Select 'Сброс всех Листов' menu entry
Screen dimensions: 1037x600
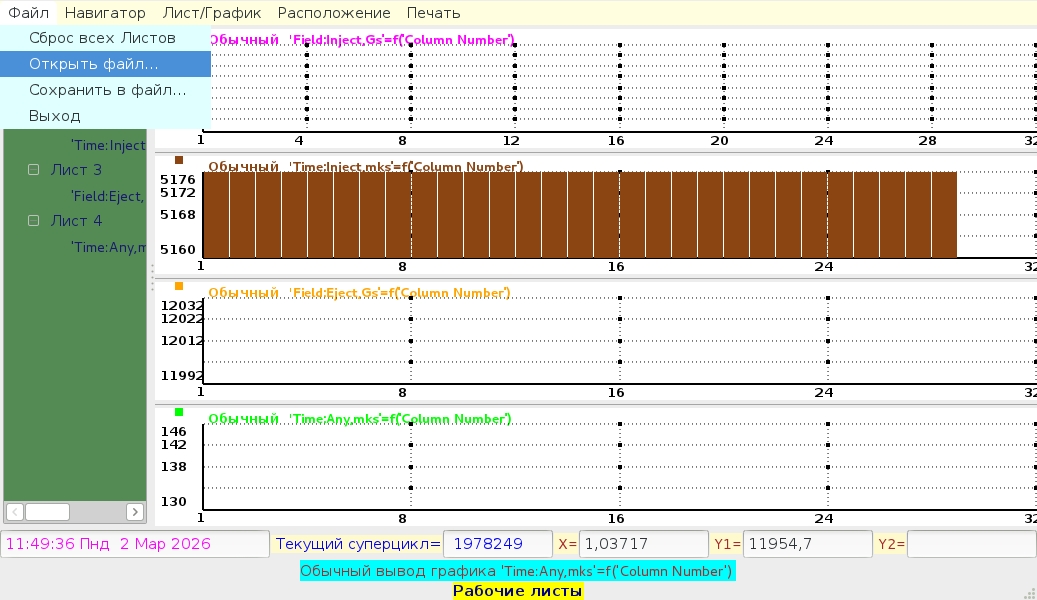point(102,38)
